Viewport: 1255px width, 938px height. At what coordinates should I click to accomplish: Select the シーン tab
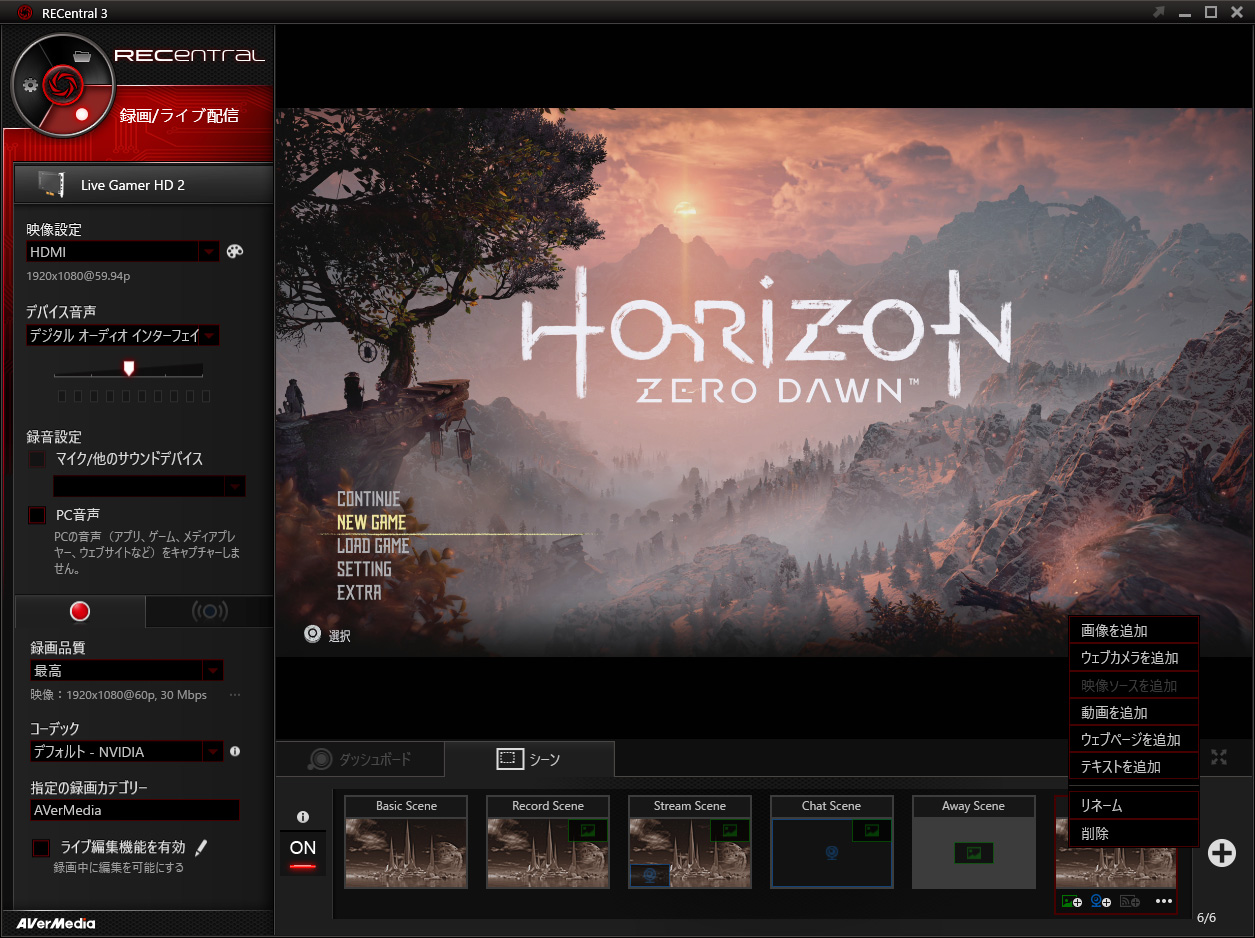click(x=529, y=759)
